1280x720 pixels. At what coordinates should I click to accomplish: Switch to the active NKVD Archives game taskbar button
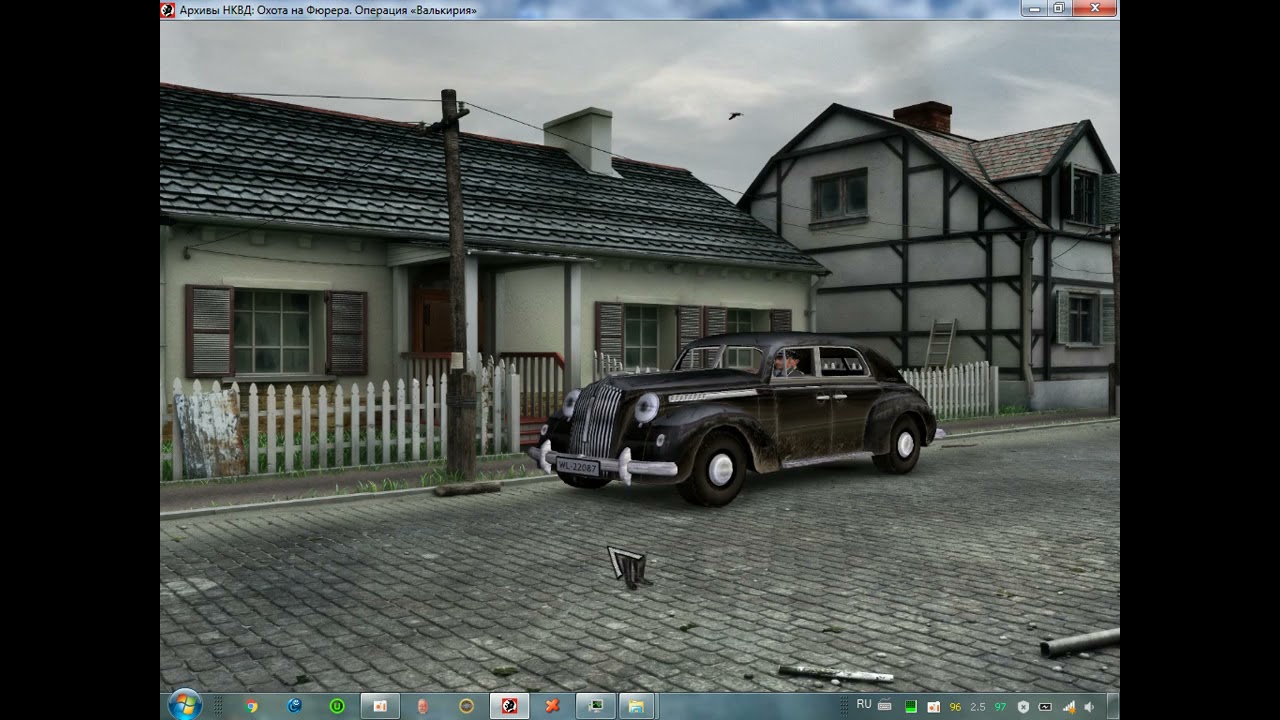point(509,706)
